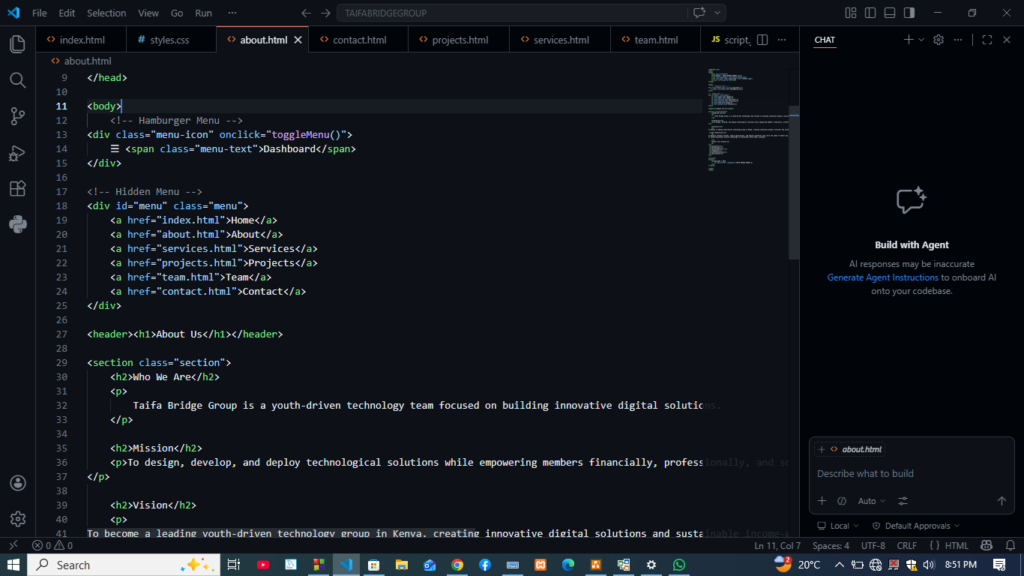The height and width of the screenshot is (576, 1024).
Task: Click the Windows taskbar Search box
Action: pos(123,565)
